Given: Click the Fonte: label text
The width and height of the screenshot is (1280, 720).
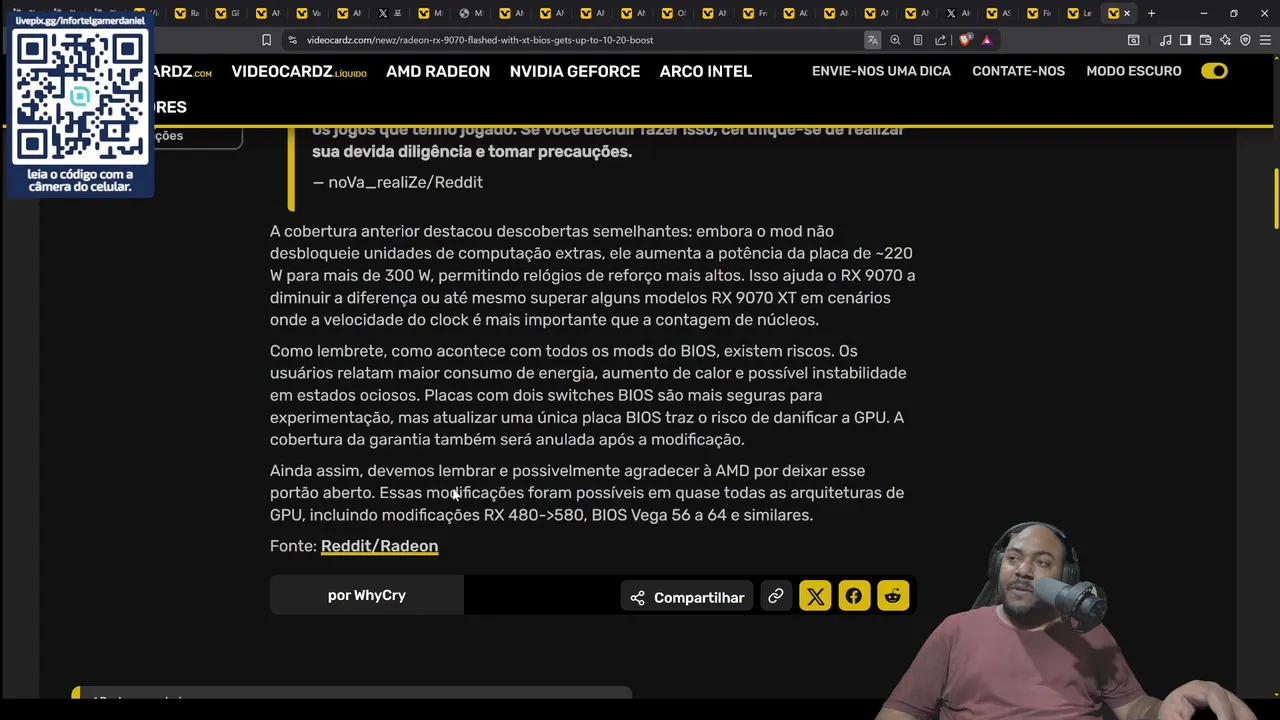Looking at the screenshot, I should click(293, 546).
